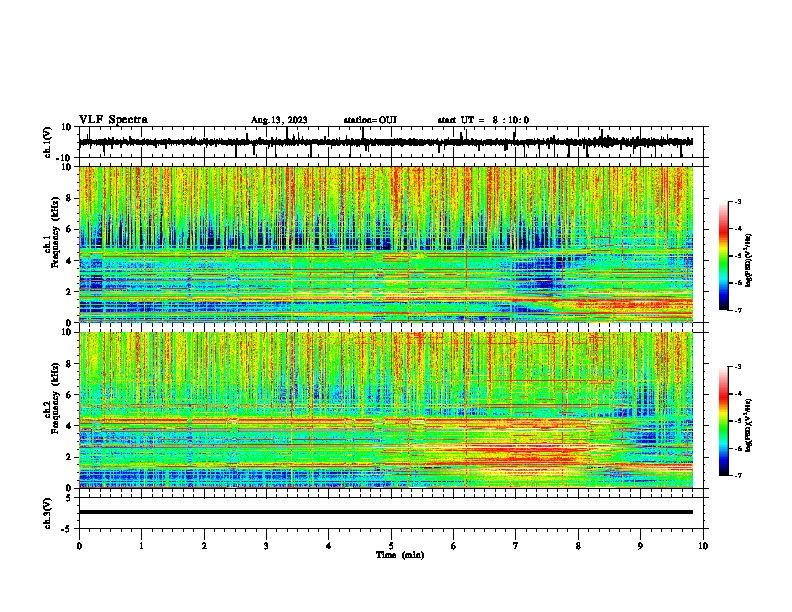
Task: Click the time axis tick label "4"
Action: tap(329, 546)
